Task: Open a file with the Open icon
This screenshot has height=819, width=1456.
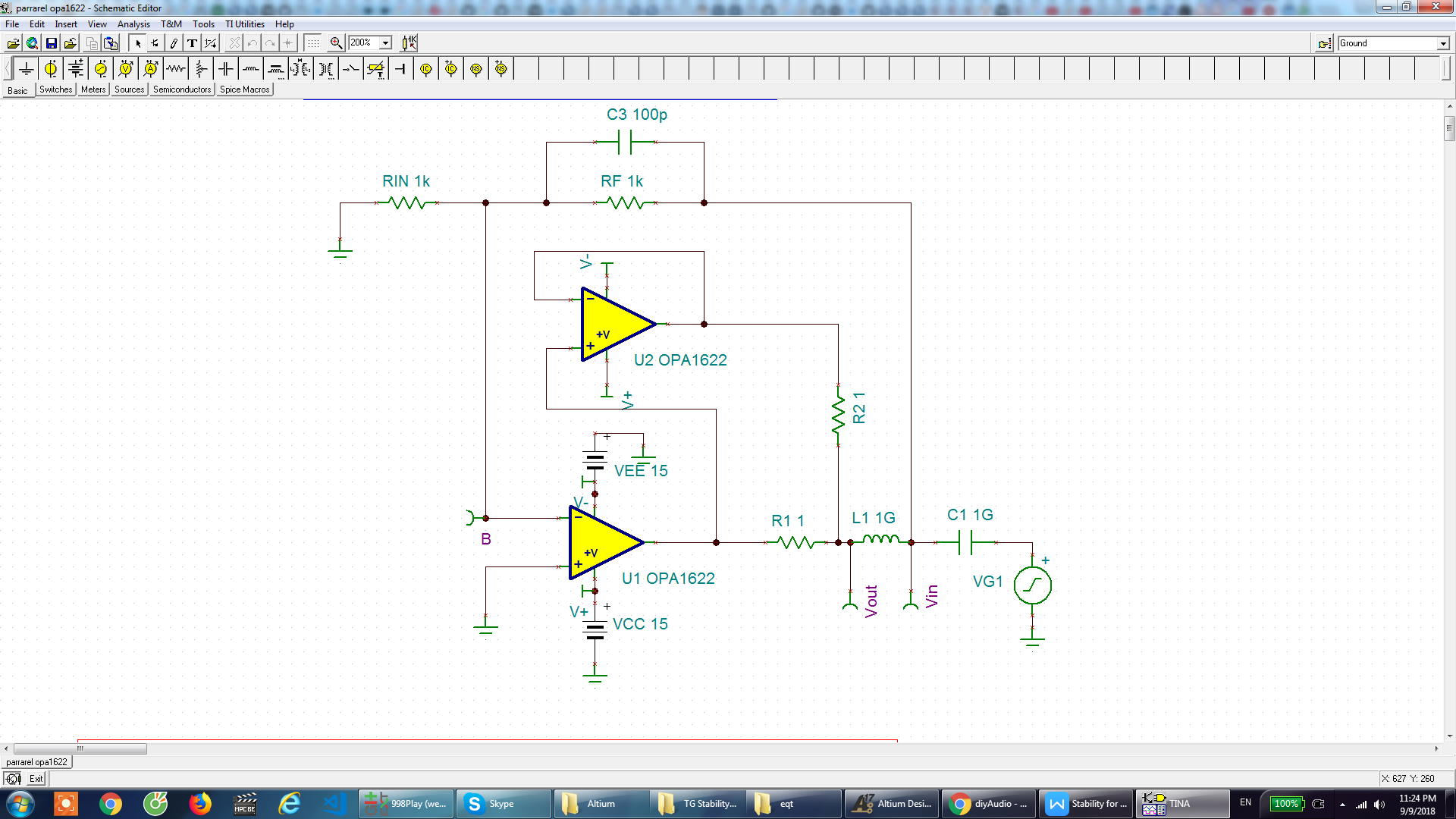Action: coord(13,43)
